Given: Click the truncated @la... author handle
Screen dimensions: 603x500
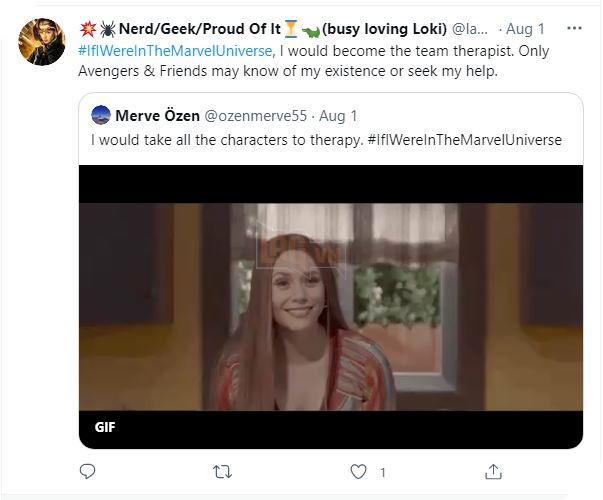Looking at the screenshot, I should coord(475,28).
